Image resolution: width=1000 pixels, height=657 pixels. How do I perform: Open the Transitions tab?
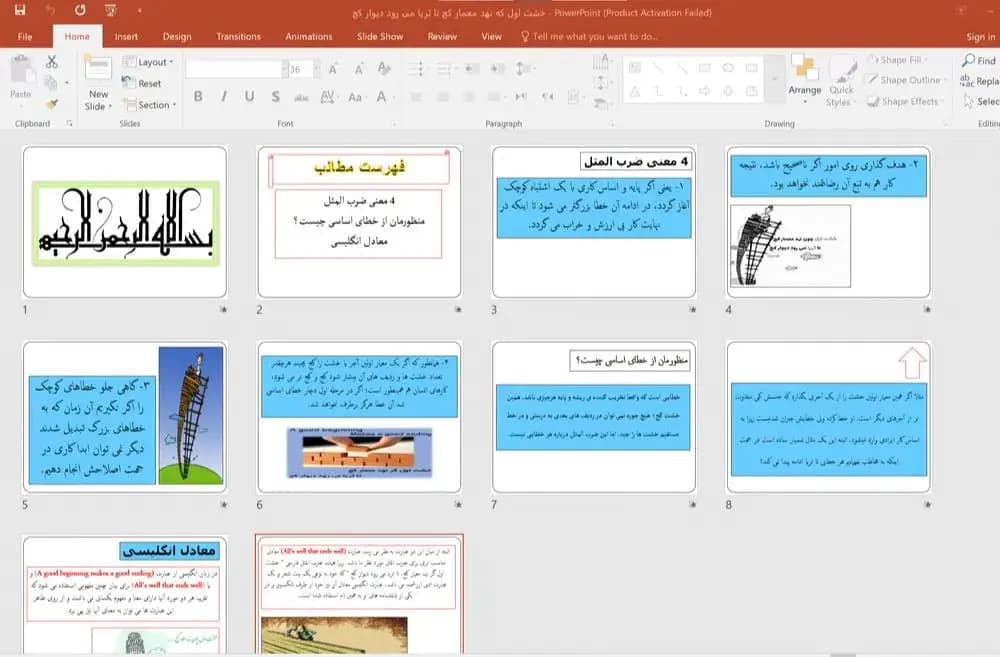[239, 36]
